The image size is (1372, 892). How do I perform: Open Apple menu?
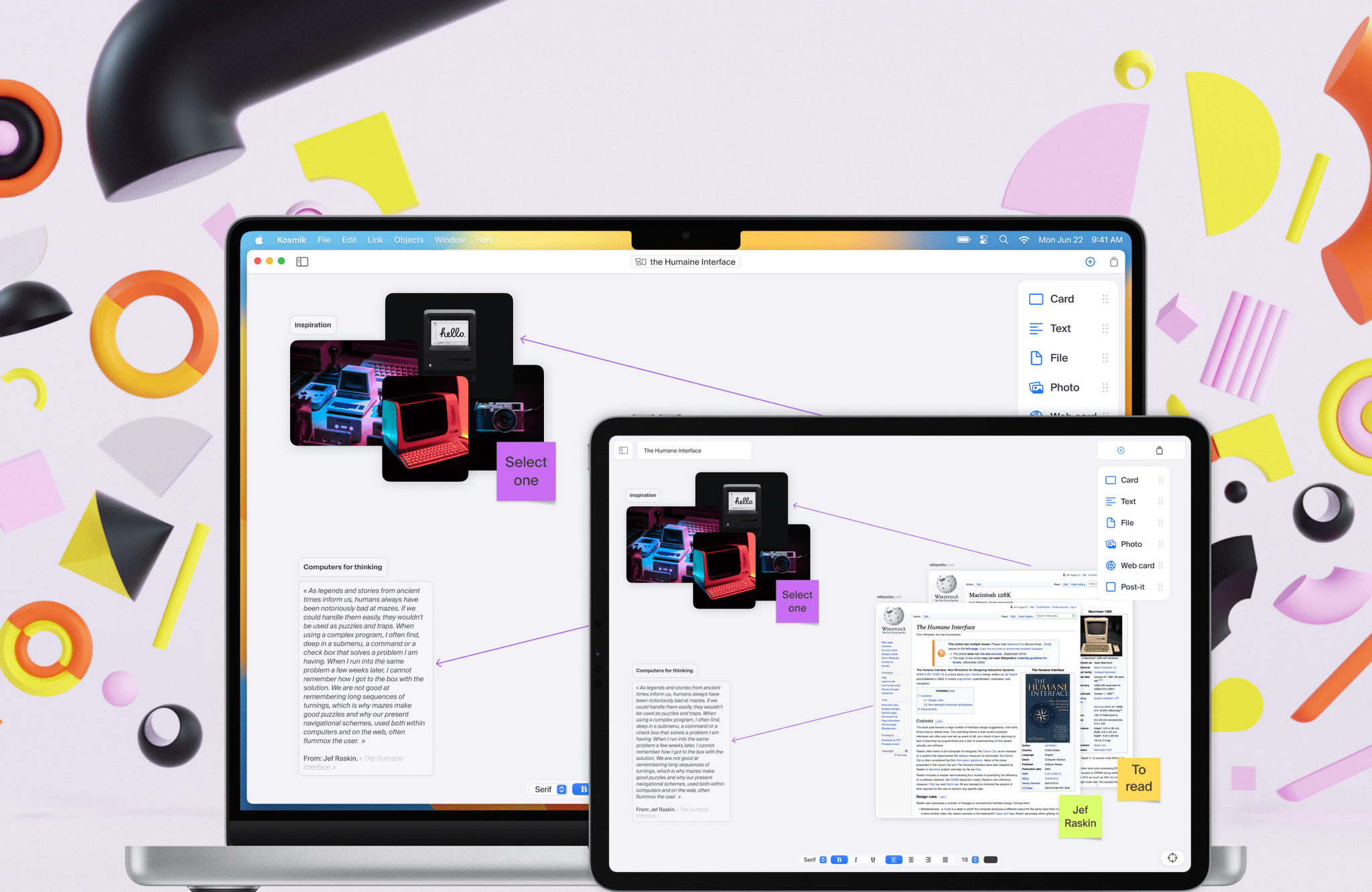point(259,240)
